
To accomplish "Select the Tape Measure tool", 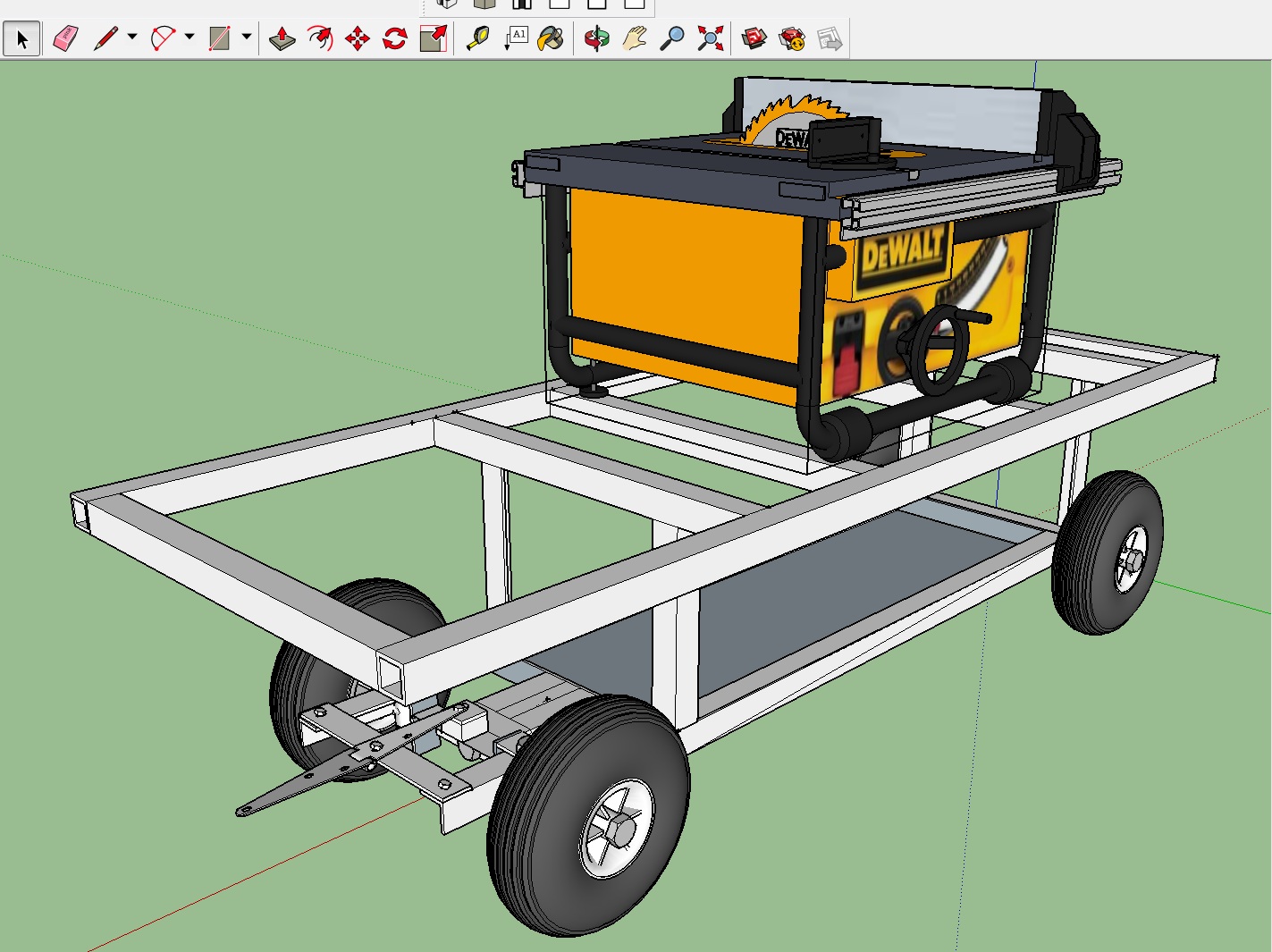I will [478, 38].
